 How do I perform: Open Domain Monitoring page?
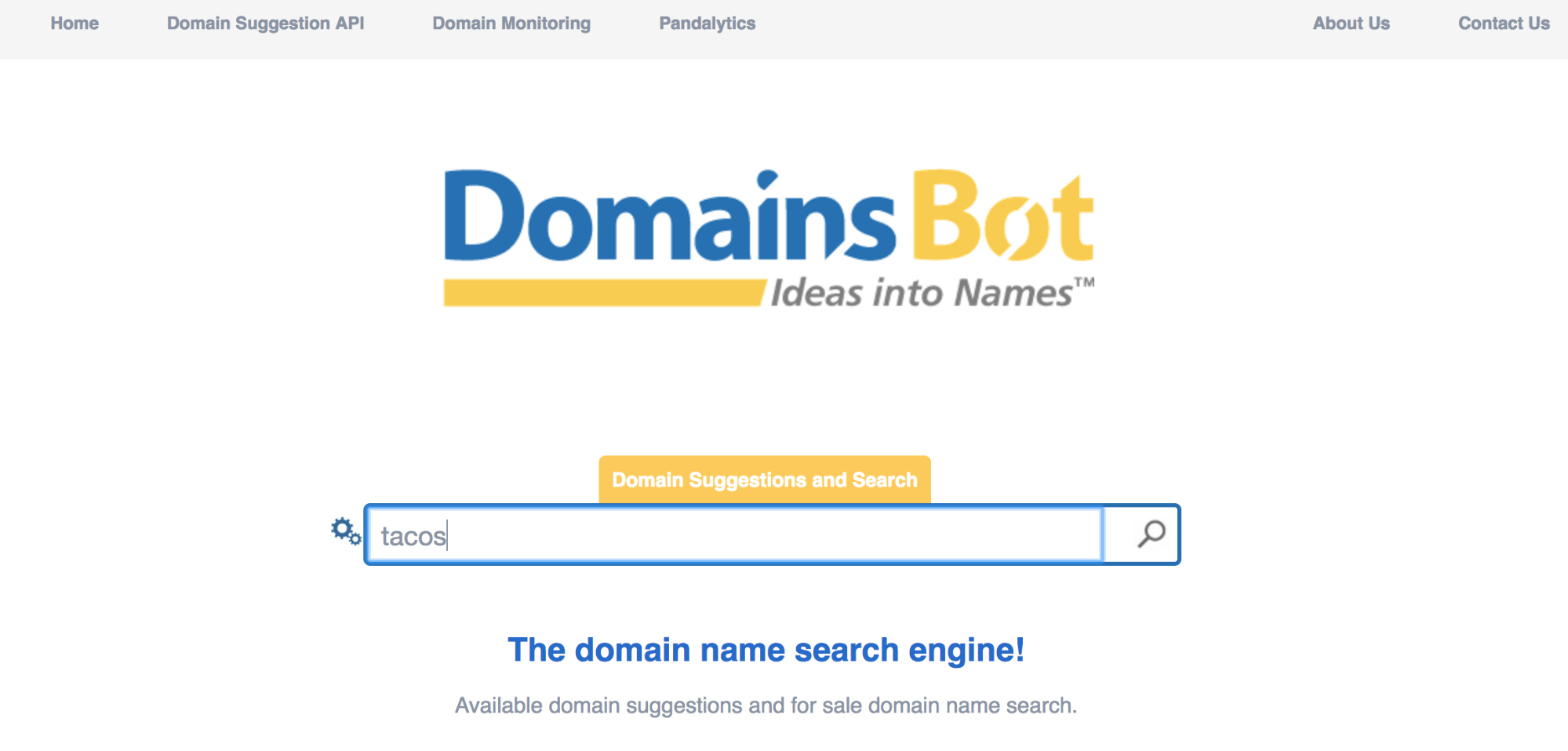point(511,24)
